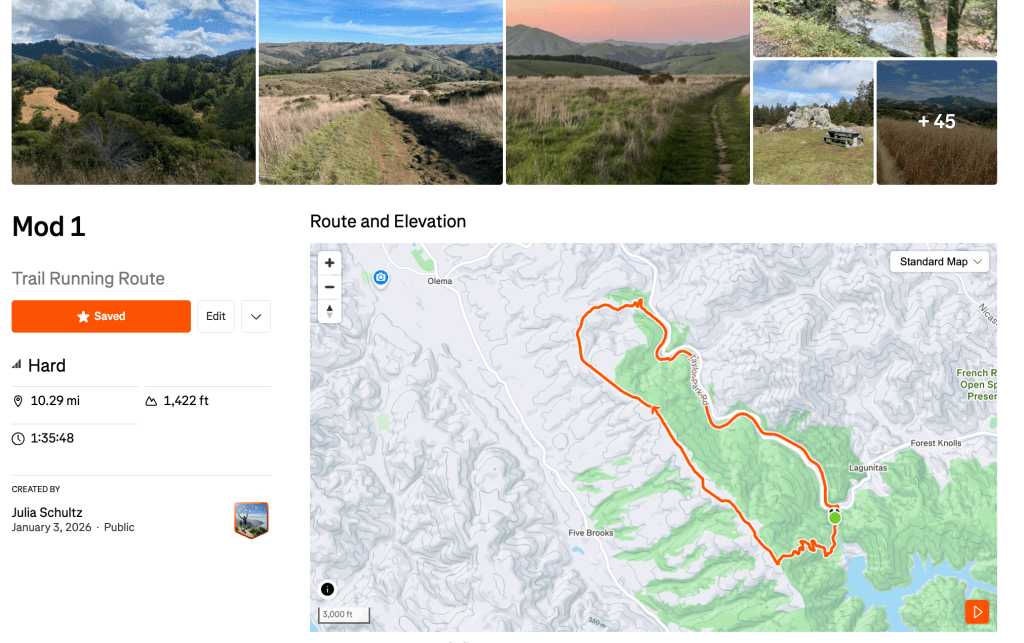Open the creek photo thumbnail
This screenshot has height=643, width=1024.
click(x=874, y=28)
